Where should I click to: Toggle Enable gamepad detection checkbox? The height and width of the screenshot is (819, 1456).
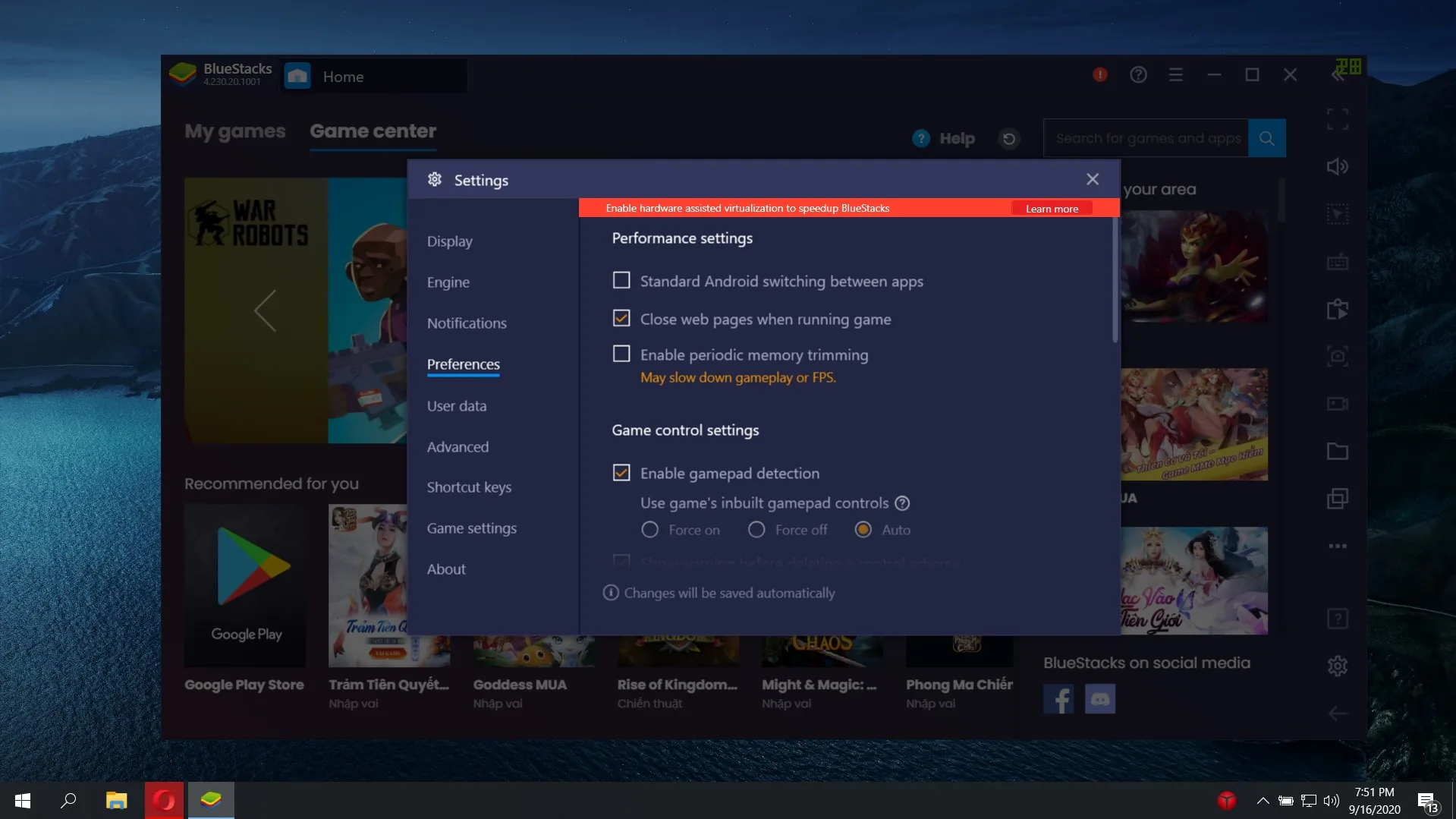click(x=621, y=473)
